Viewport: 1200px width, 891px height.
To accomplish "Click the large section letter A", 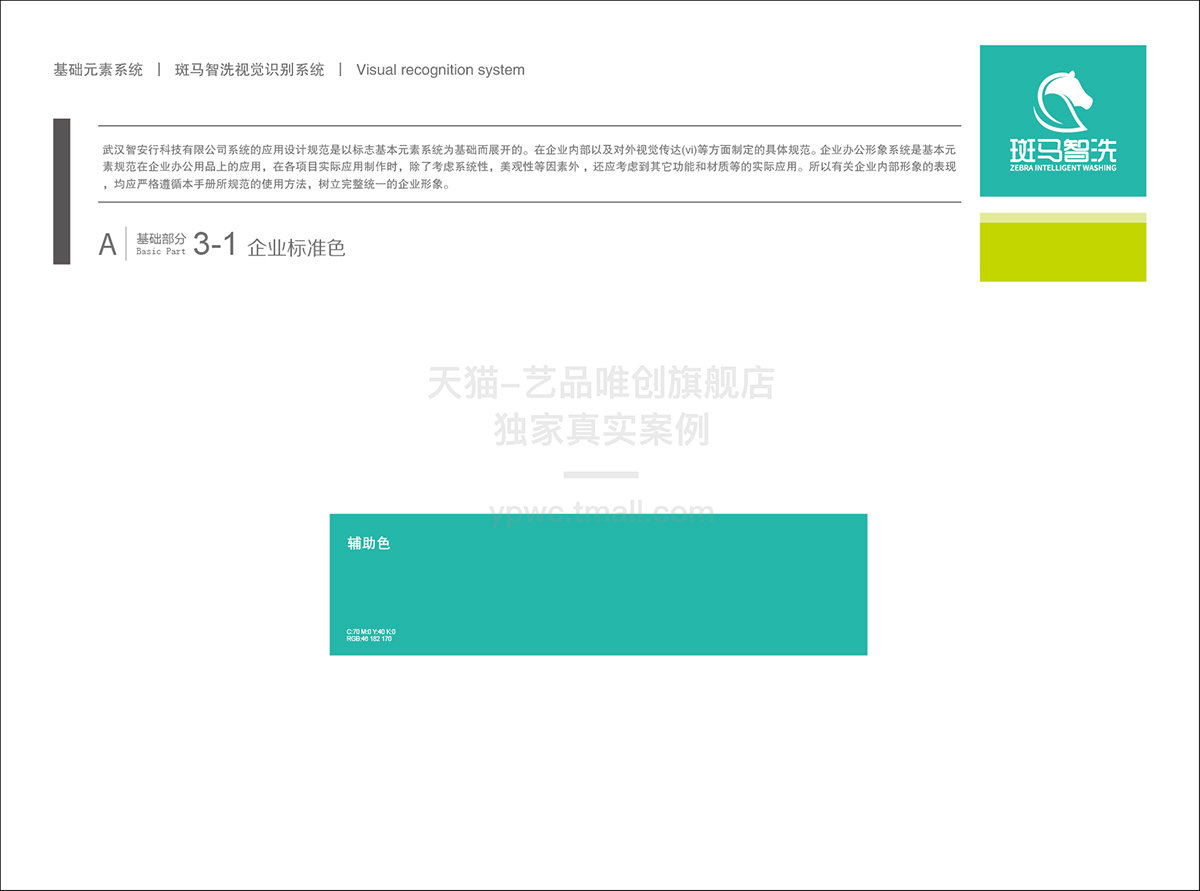I will 107,245.
